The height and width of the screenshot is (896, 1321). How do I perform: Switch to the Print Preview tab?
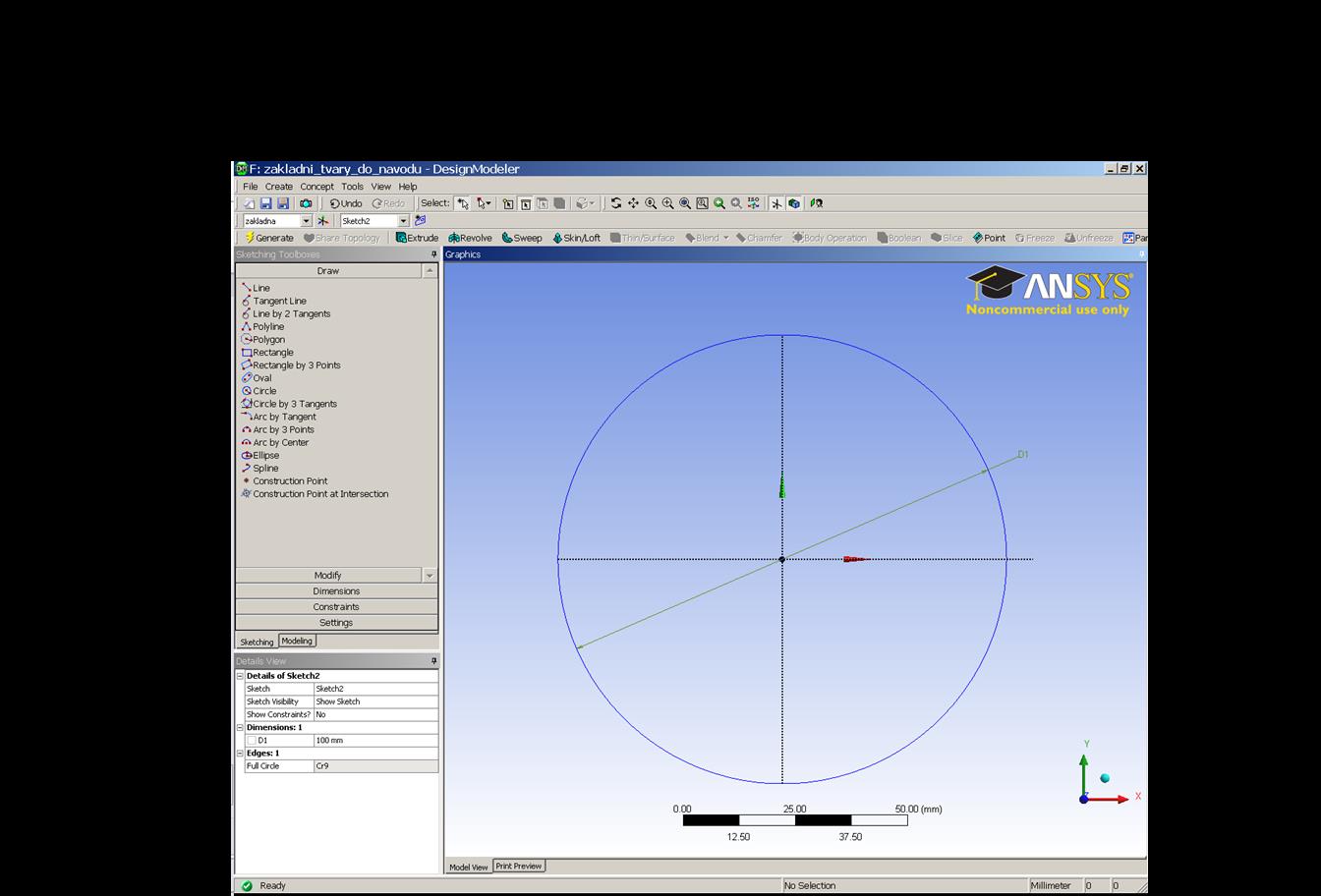[519, 866]
